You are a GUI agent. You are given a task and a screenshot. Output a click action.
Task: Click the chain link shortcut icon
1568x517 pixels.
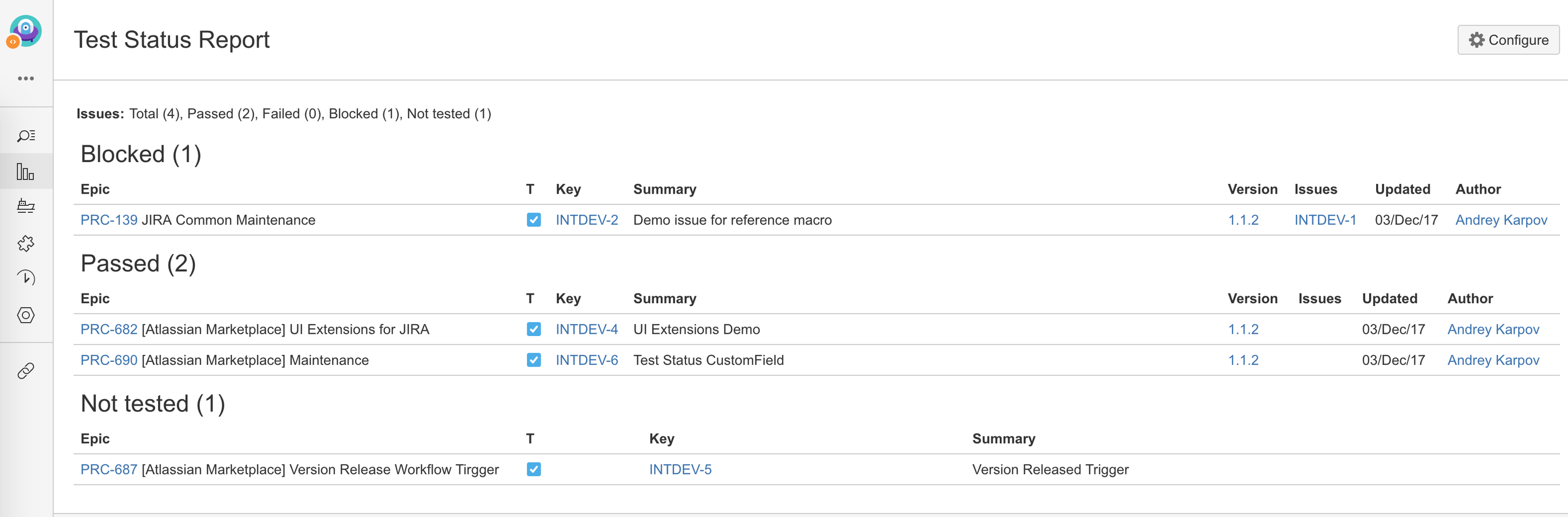[x=25, y=371]
